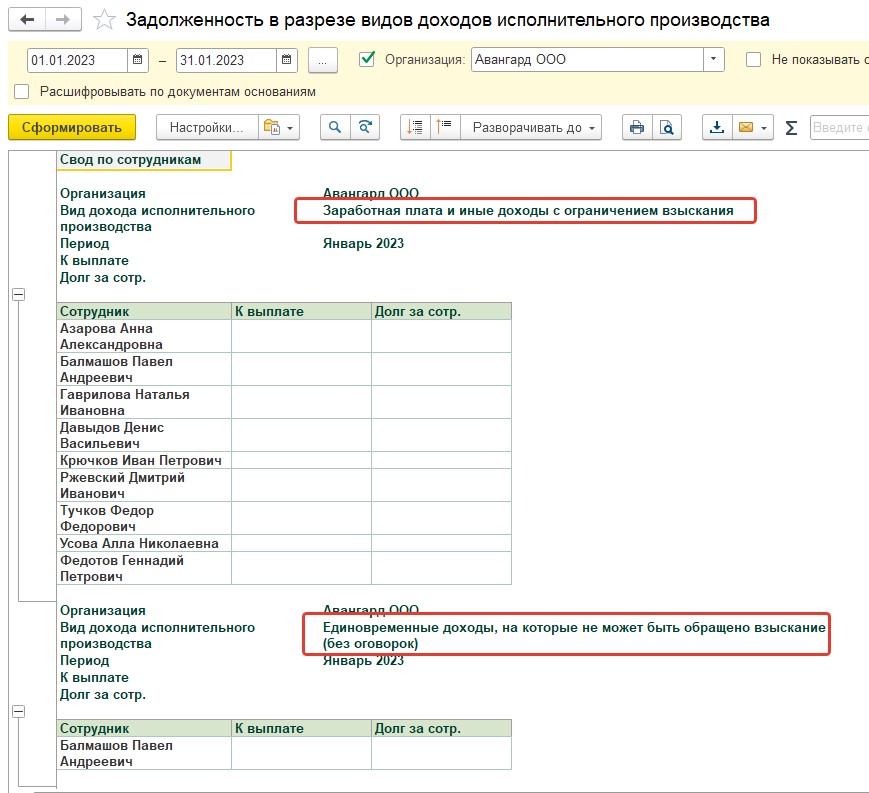Click 'Сотрудник' header in the second table

click(x=144, y=728)
